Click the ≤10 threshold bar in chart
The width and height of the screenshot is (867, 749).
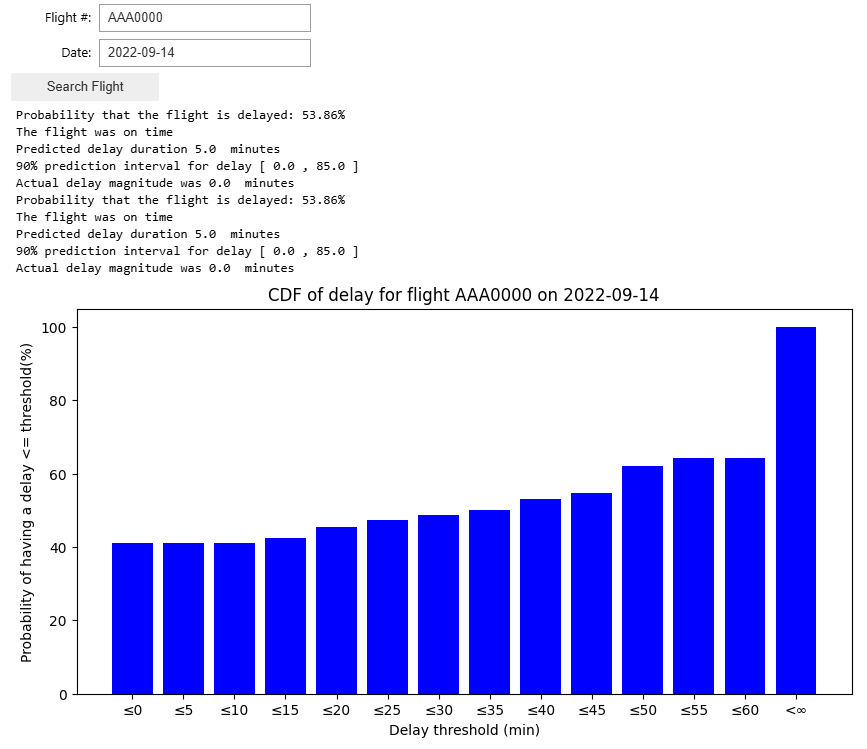(x=234, y=618)
